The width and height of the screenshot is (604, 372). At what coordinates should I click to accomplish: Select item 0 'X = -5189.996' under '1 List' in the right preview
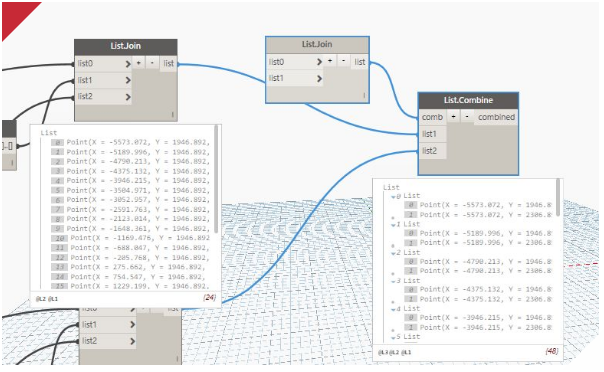click(x=478, y=233)
